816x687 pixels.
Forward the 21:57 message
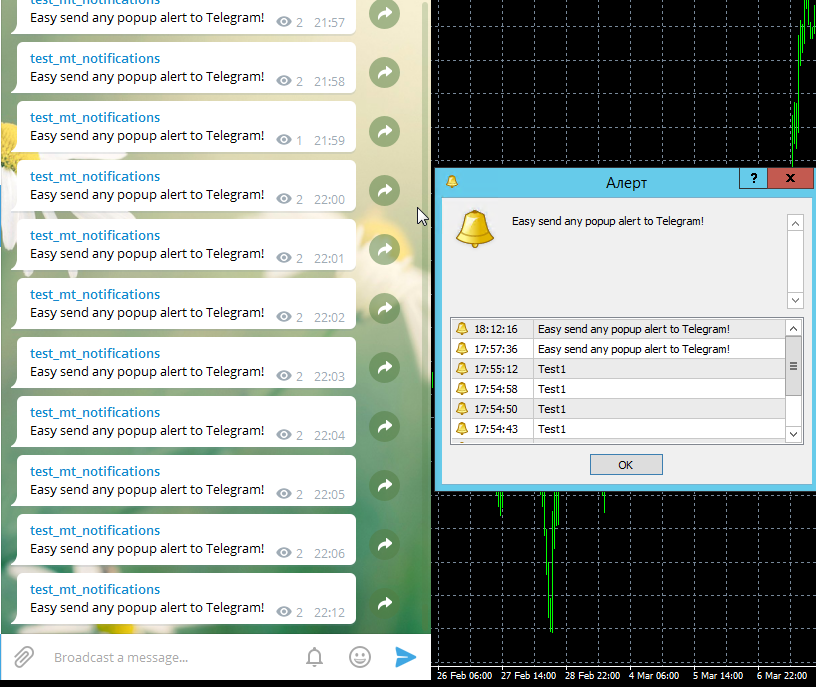(384, 14)
